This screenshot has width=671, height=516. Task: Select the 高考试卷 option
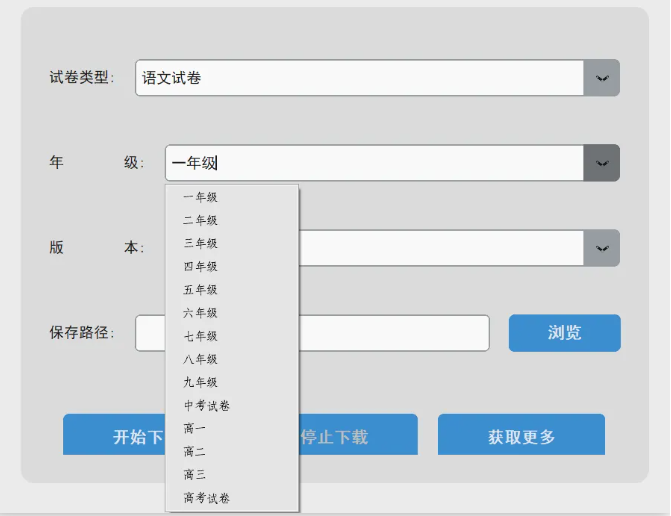pos(207,497)
